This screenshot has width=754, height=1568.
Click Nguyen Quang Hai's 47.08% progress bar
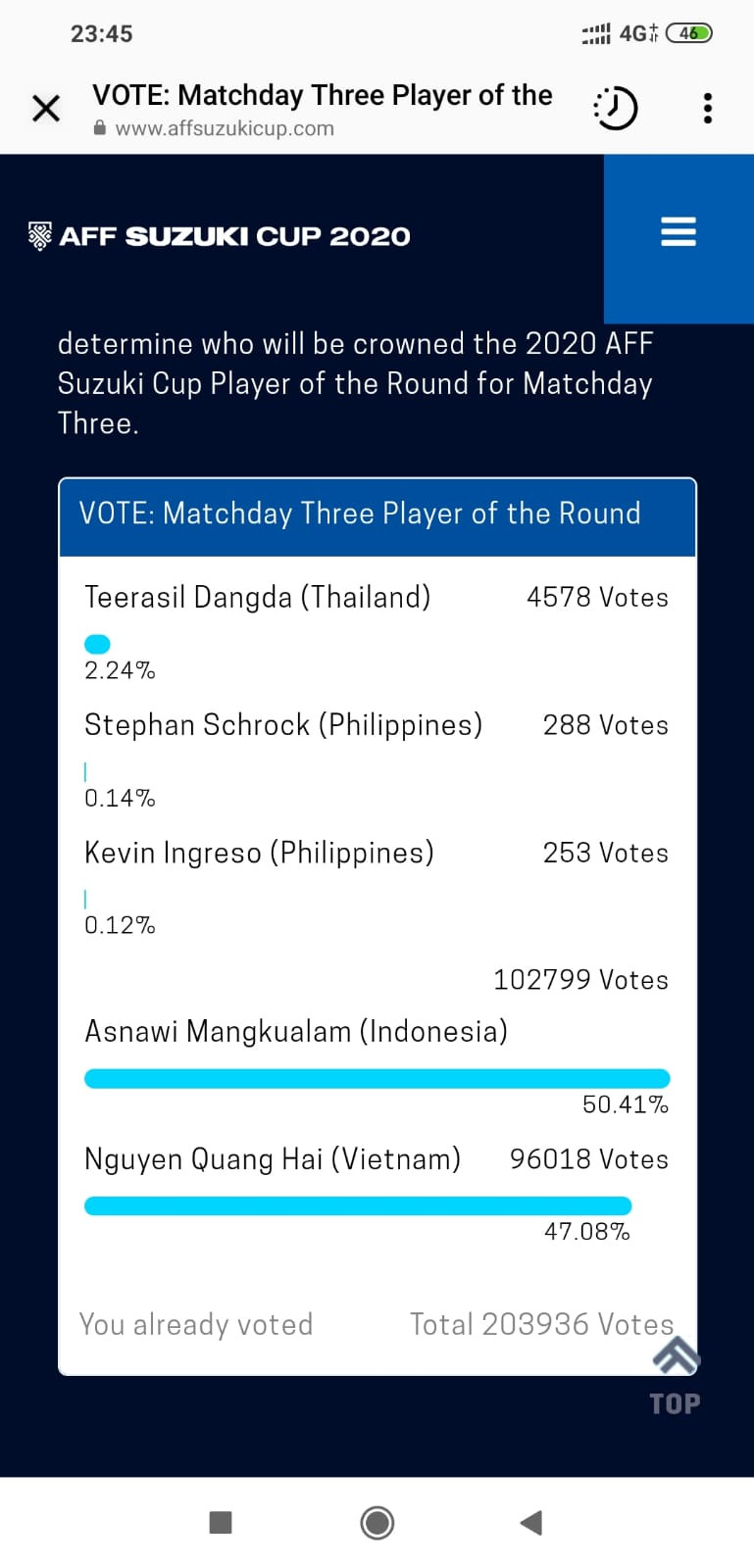(x=358, y=1205)
